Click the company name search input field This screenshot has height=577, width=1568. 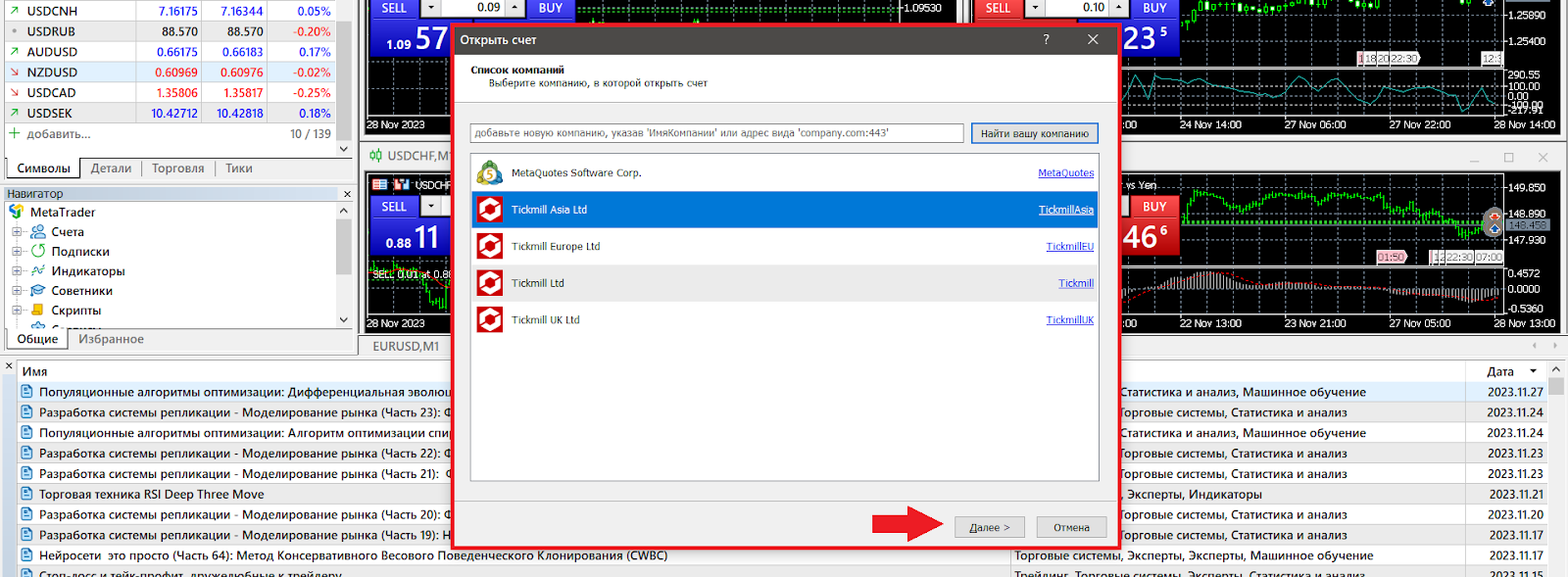pyautogui.click(x=717, y=133)
